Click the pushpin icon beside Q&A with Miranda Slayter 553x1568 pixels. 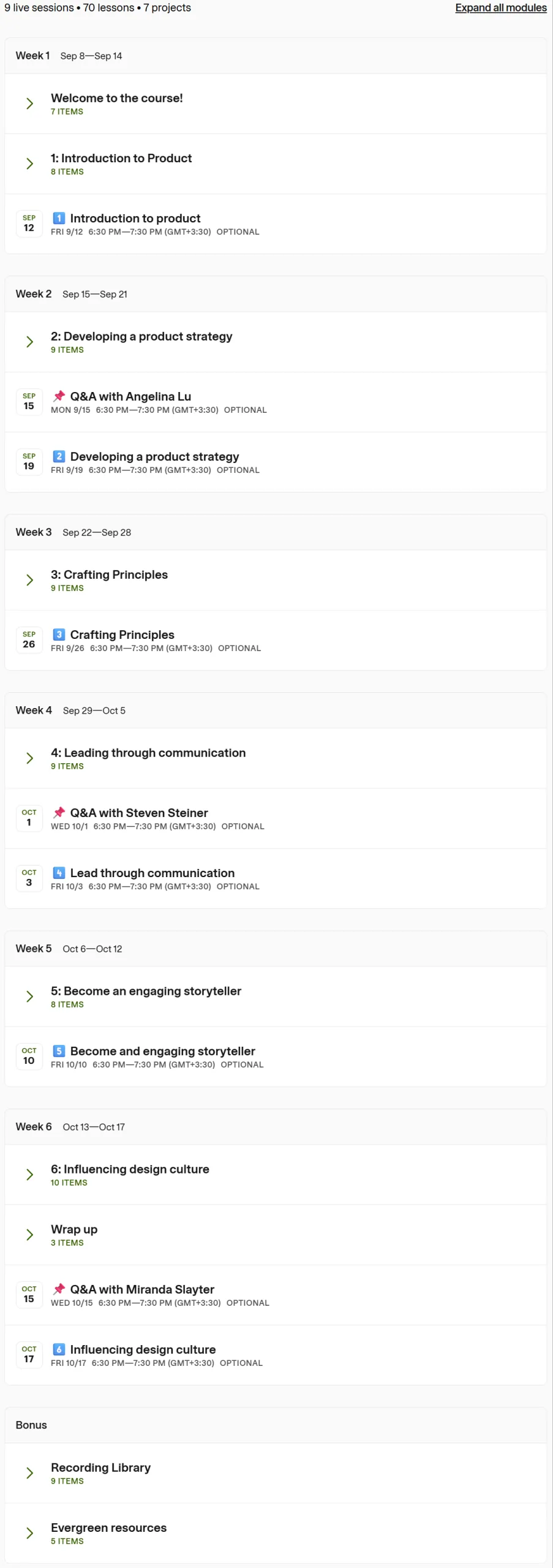pos(59,1289)
